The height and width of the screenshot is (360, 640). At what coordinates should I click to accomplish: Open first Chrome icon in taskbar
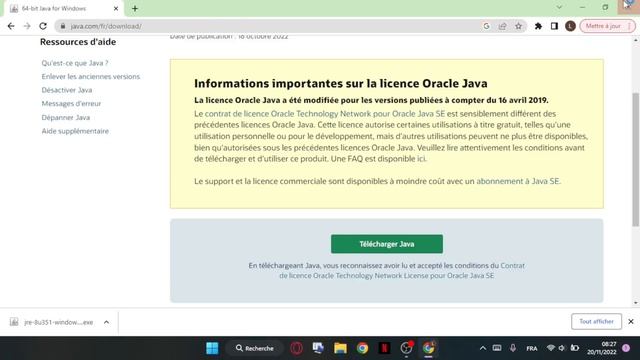[362, 348]
